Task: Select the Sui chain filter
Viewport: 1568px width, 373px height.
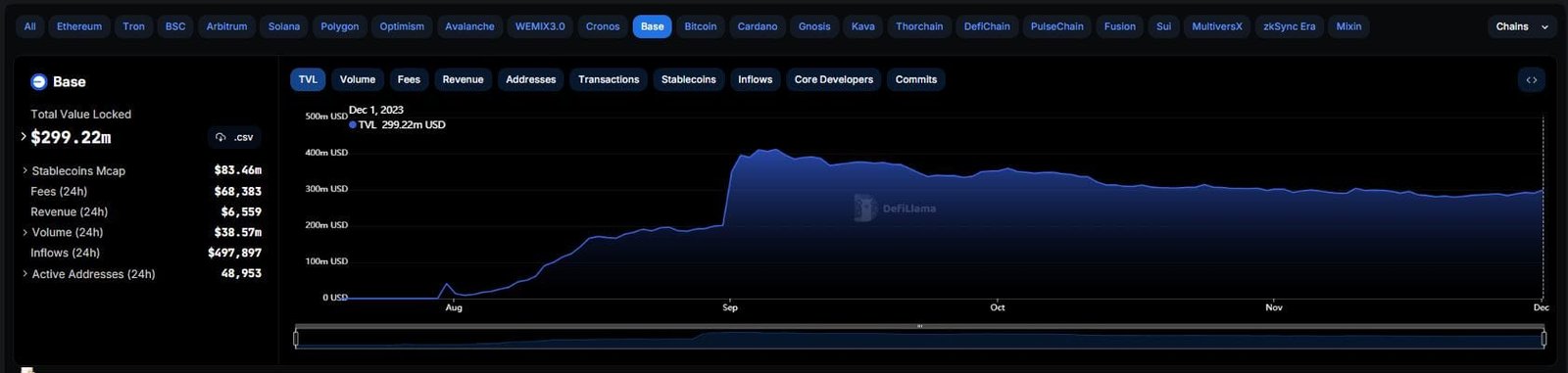Action: click(1163, 26)
